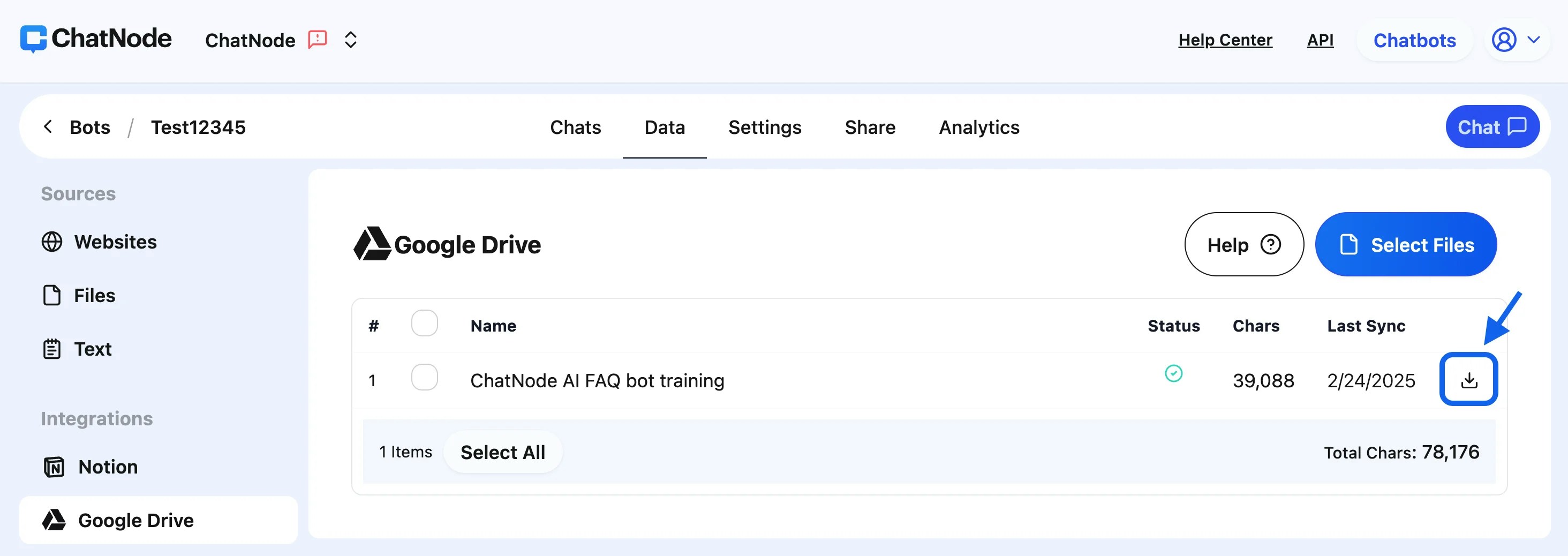1568x556 pixels.
Task: Click the 39,088 chars value
Action: click(x=1263, y=381)
